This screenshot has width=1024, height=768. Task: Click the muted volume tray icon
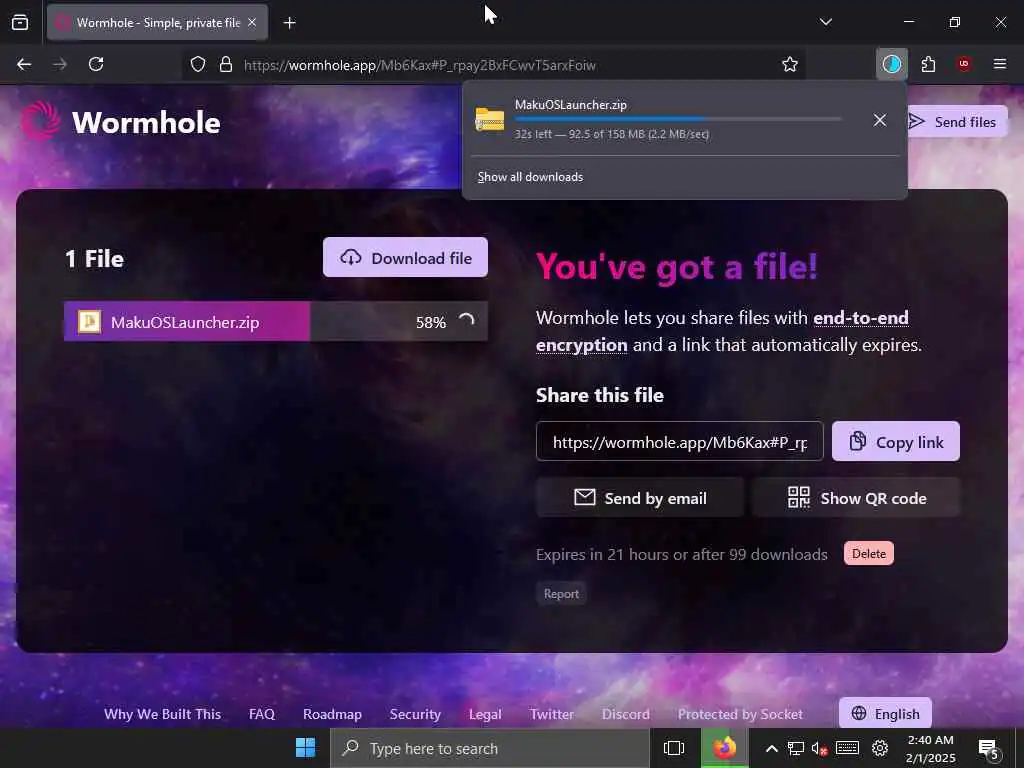pyautogui.click(x=820, y=748)
